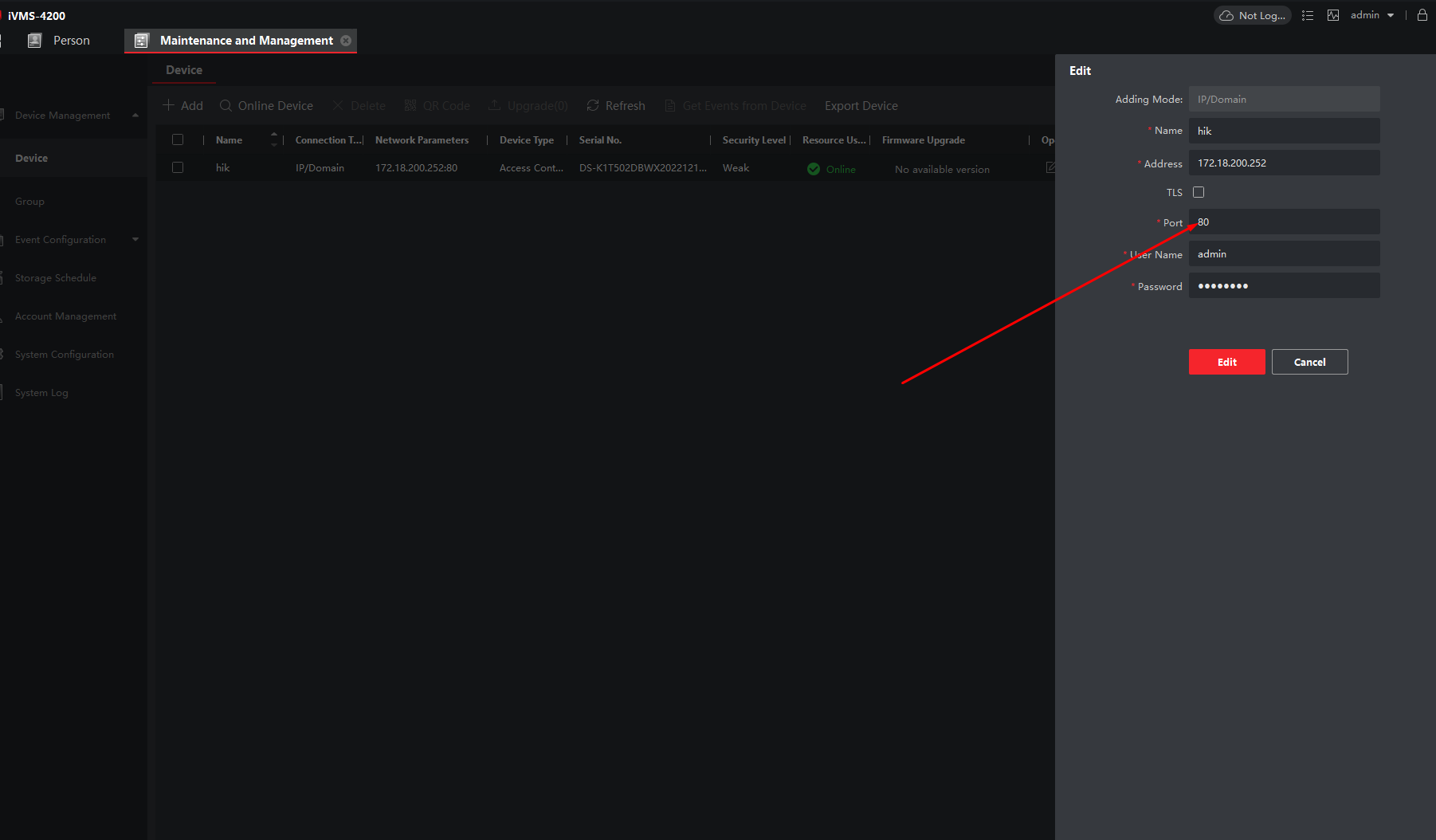Image resolution: width=1436 pixels, height=840 pixels.
Task: Click the Upgrade(0) upload icon
Action: pyautogui.click(x=494, y=105)
